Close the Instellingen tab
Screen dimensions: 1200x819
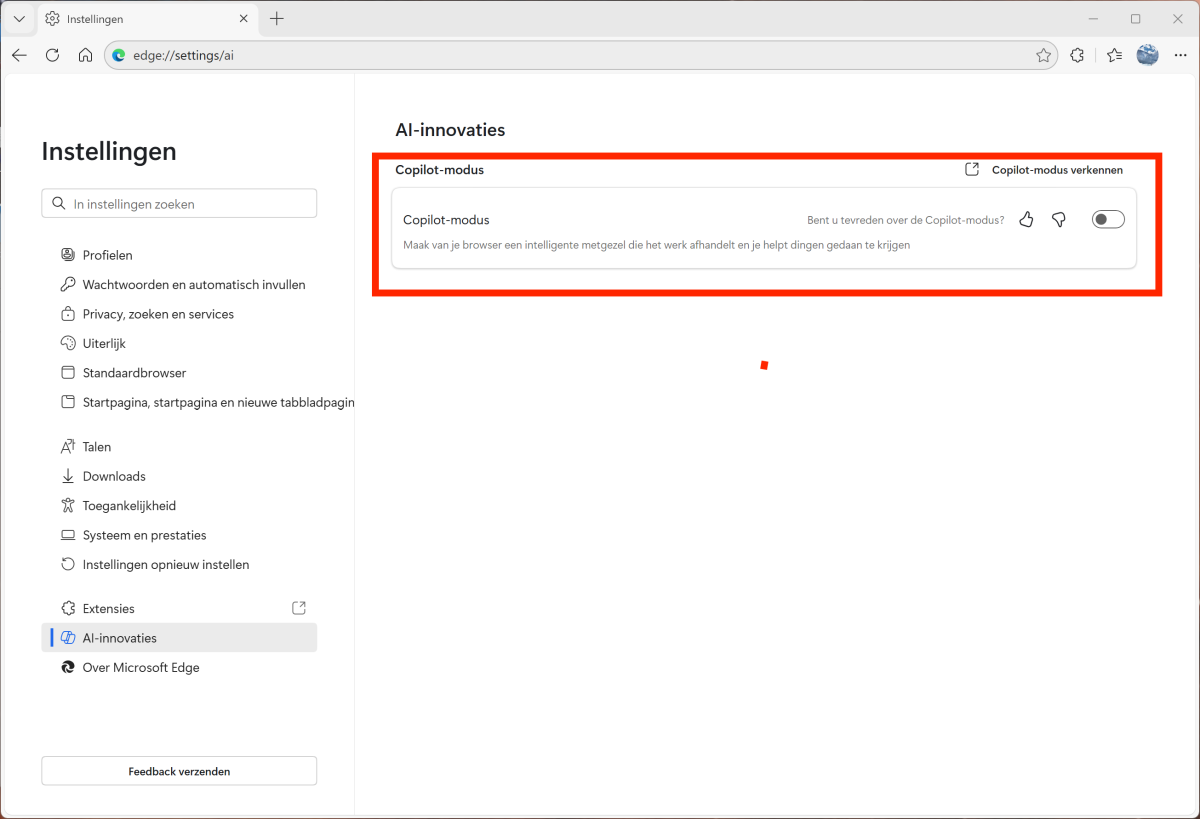[243, 19]
